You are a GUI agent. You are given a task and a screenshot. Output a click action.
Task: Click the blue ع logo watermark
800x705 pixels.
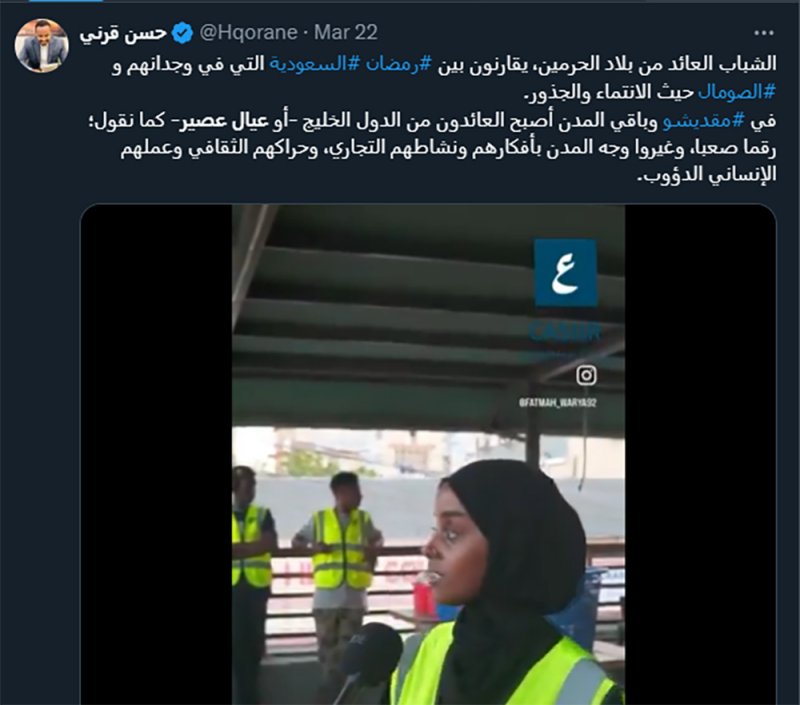tap(565, 272)
